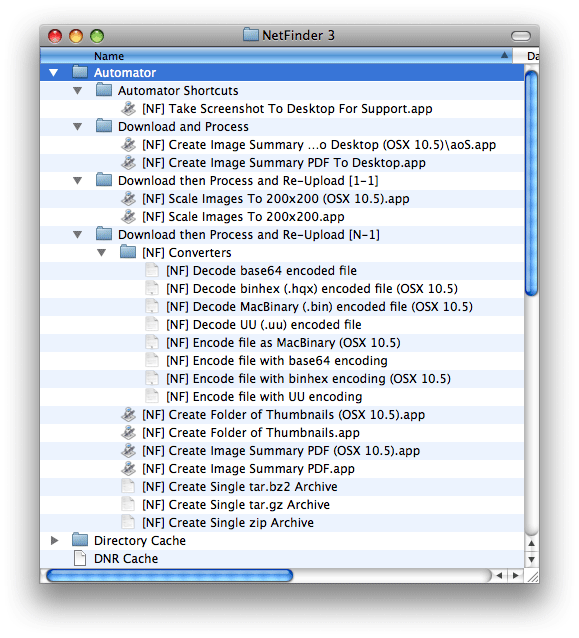Click the vertical scrollbar down arrow
Screen dimensions: 579x638
(x=531, y=559)
